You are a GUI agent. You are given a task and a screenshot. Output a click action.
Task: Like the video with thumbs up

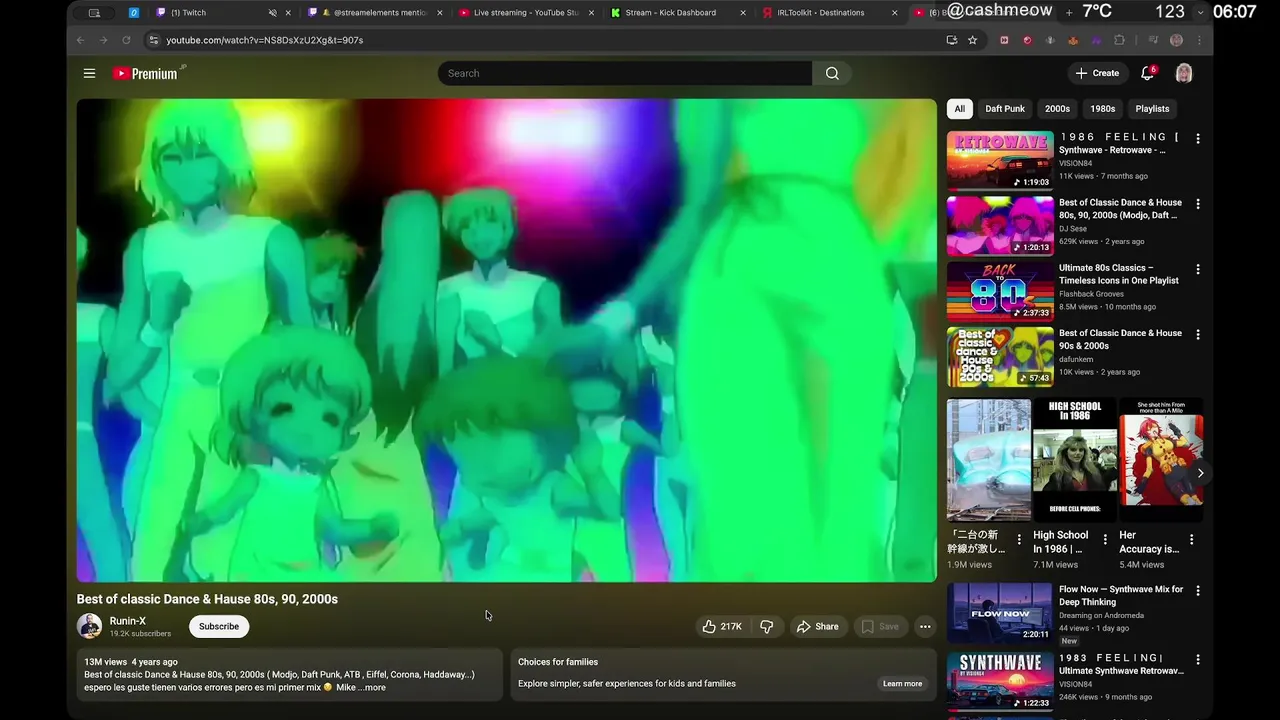coord(722,626)
